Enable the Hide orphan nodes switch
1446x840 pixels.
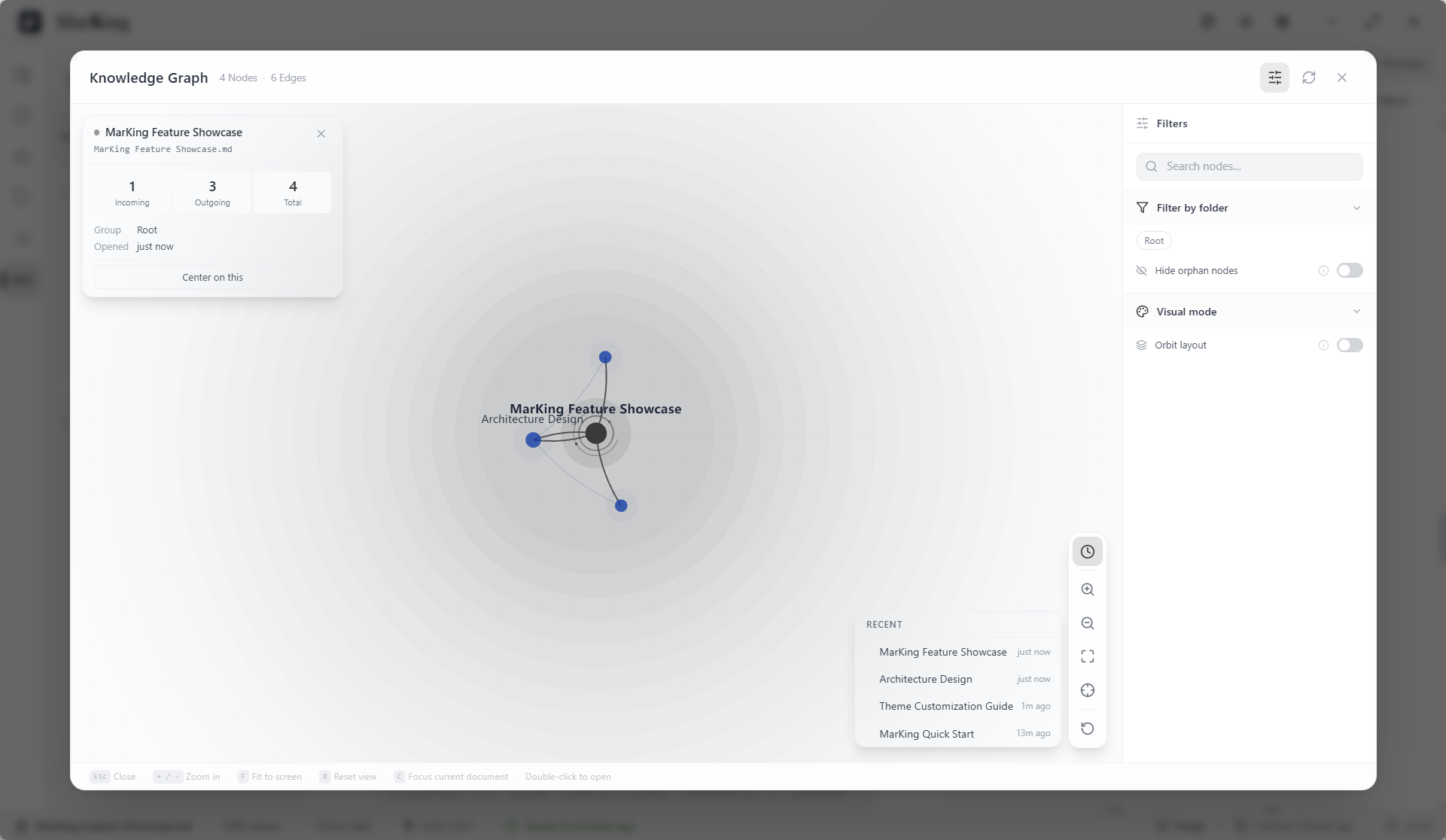tap(1350, 270)
